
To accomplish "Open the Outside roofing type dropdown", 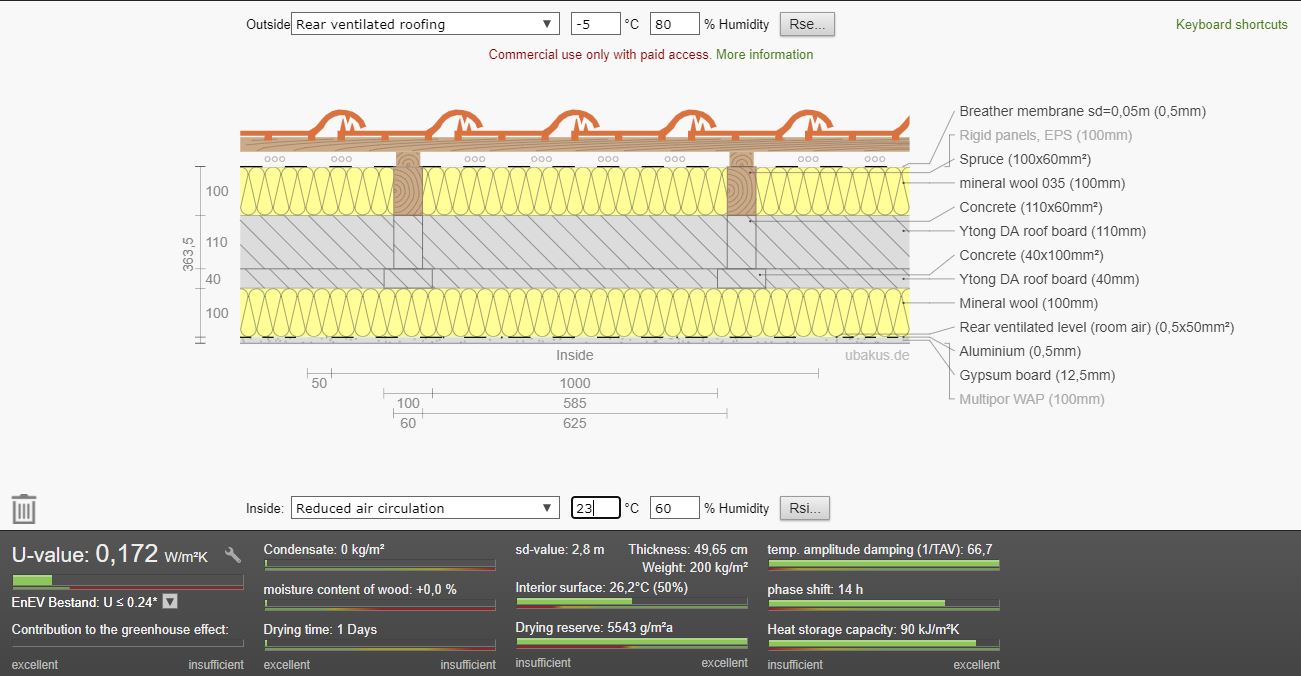I will 425,24.
